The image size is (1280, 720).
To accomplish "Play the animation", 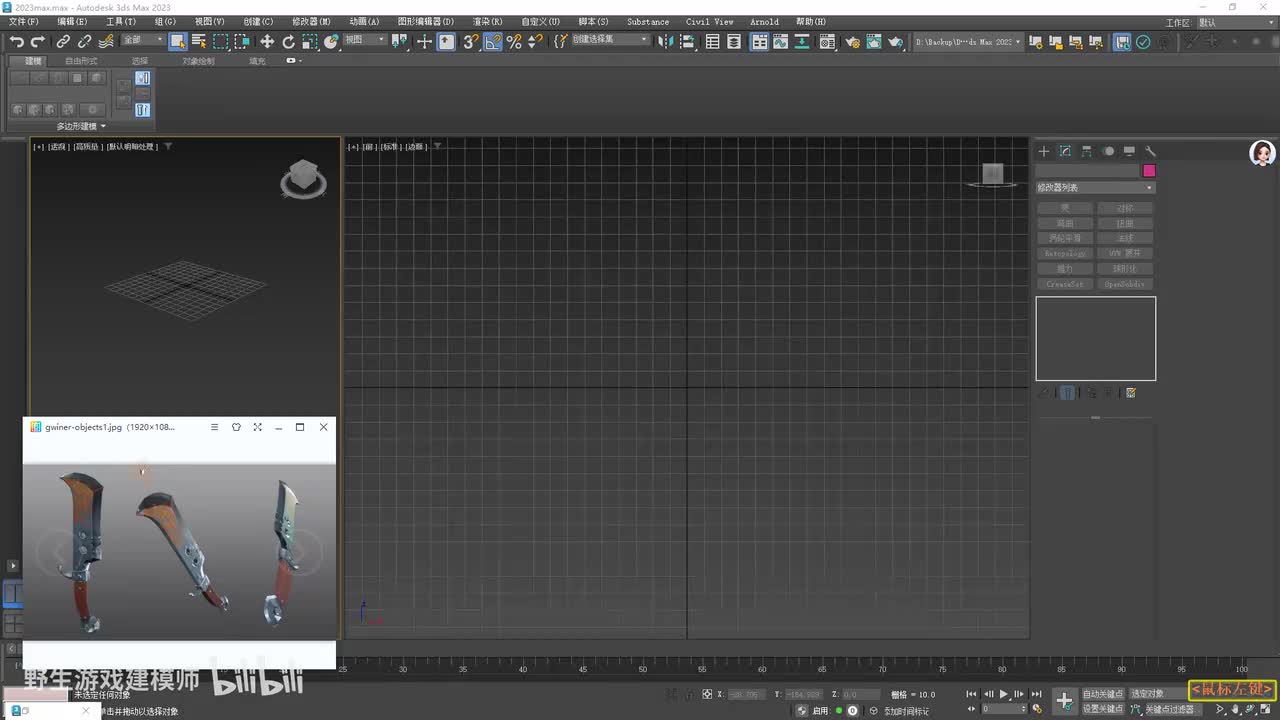I will [x=1004, y=694].
